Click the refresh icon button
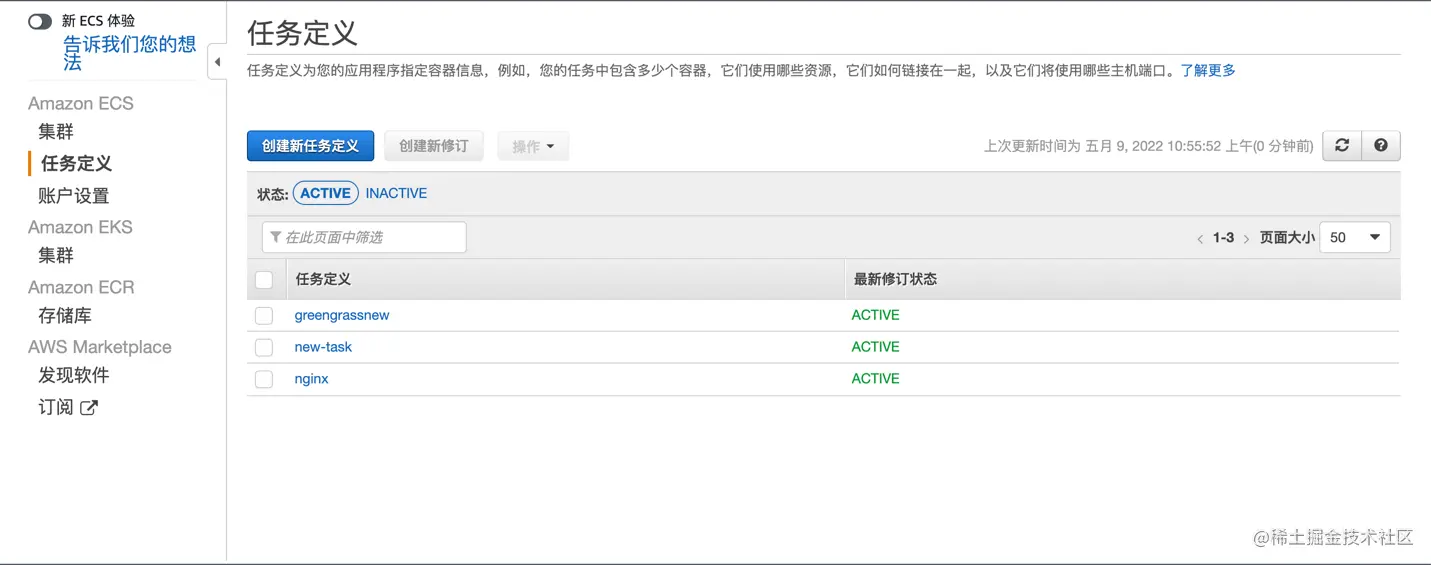Viewport: 1431px width, 565px height. pos(1342,146)
